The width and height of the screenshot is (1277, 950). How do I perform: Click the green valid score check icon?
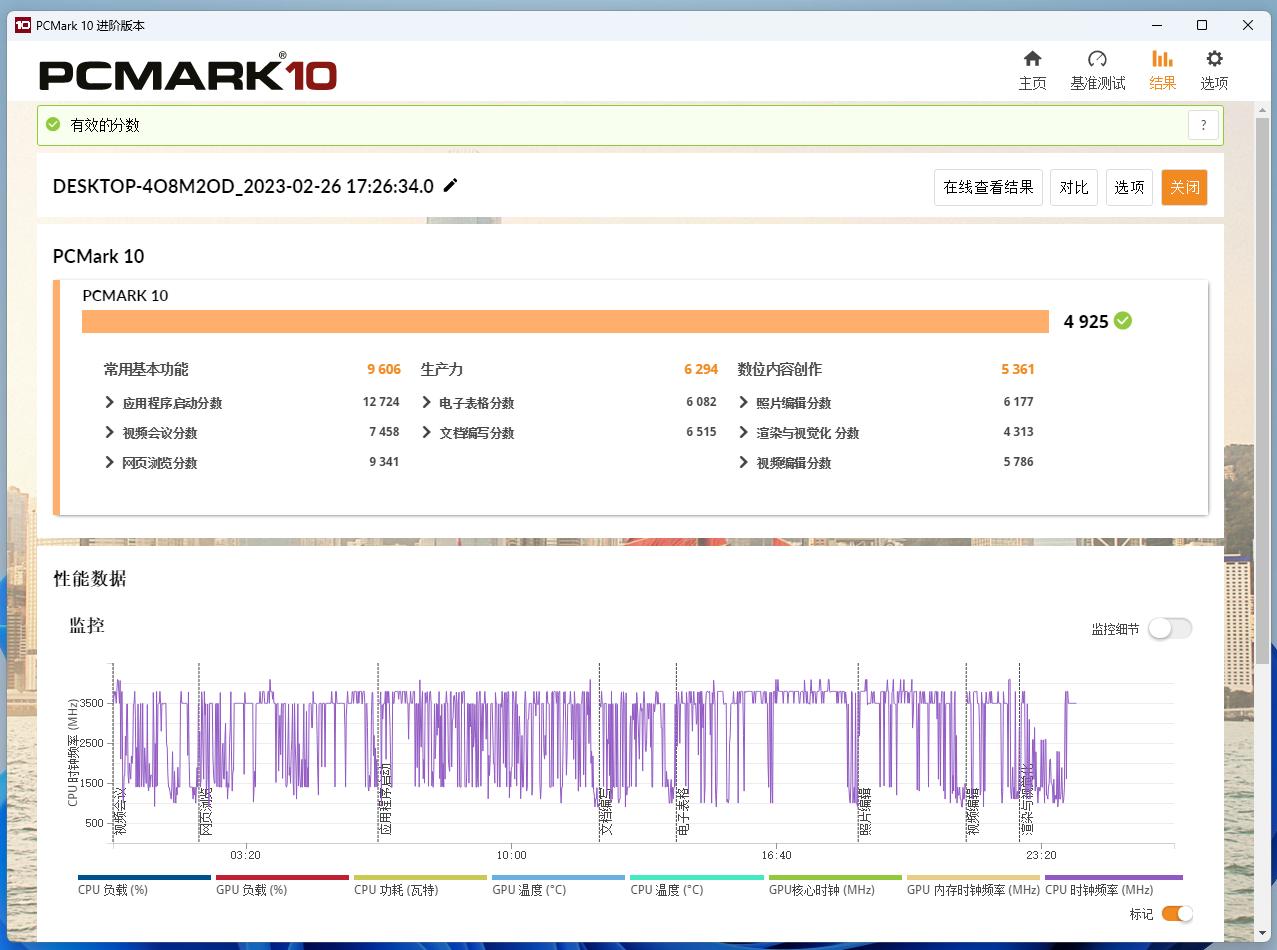click(x=53, y=125)
